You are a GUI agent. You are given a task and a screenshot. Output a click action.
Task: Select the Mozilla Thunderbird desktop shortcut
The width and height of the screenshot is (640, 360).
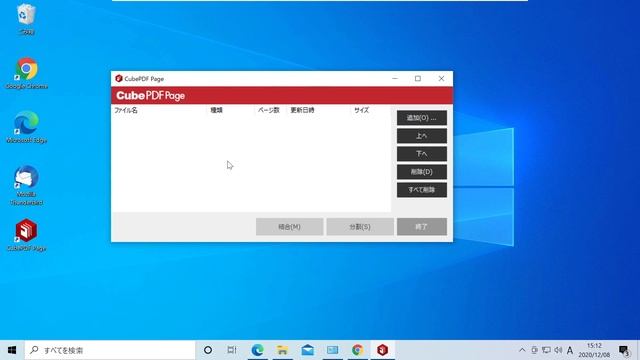point(27,185)
